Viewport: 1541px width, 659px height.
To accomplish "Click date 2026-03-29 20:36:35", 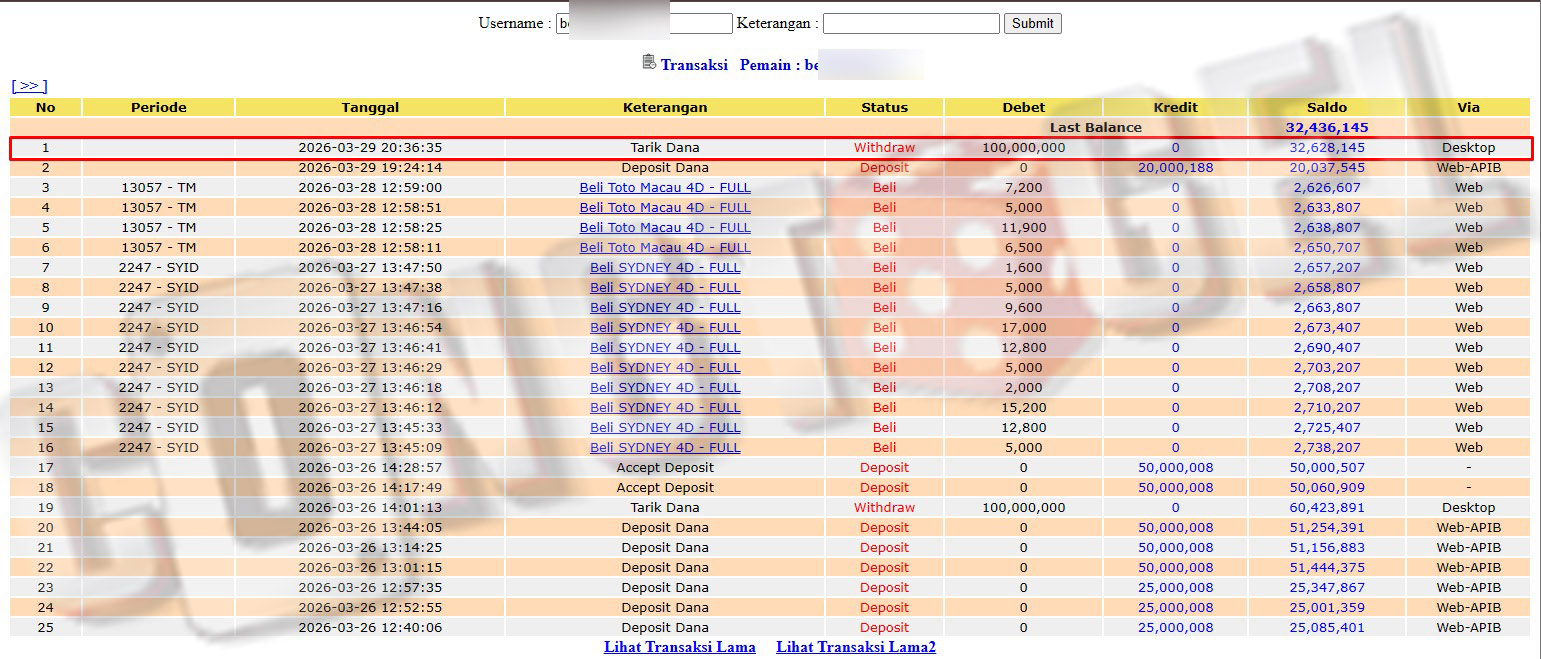I will pyautogui.click(x=370, y=147).
